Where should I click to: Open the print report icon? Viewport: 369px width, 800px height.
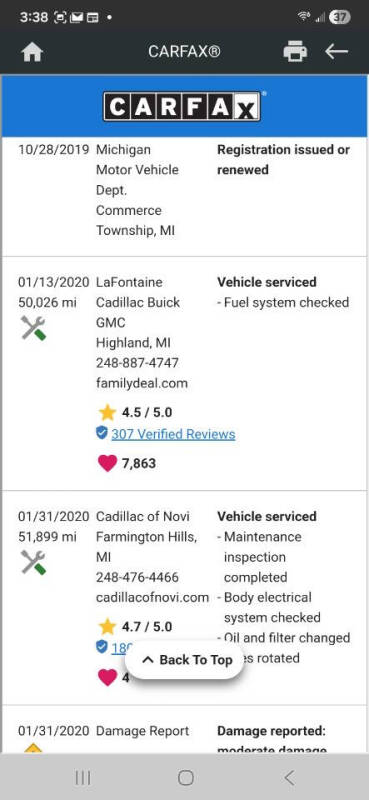295,52
